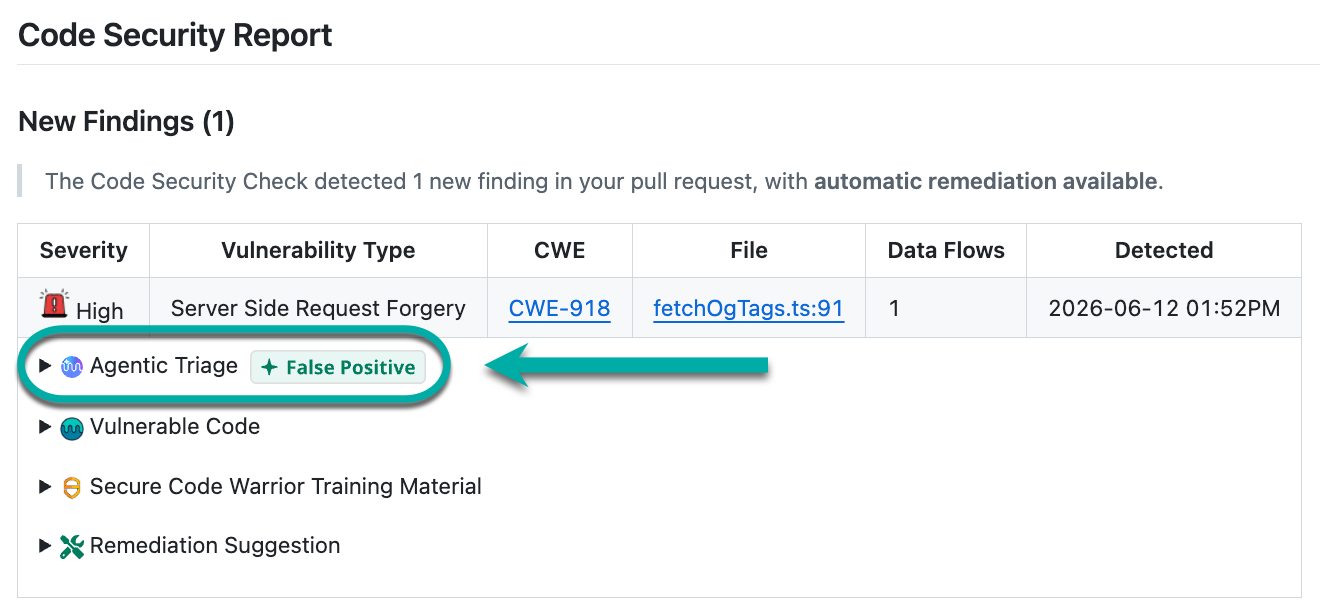Click the Secure Code Warrior shield icon
1320x614 pixels.
point(72,488)
